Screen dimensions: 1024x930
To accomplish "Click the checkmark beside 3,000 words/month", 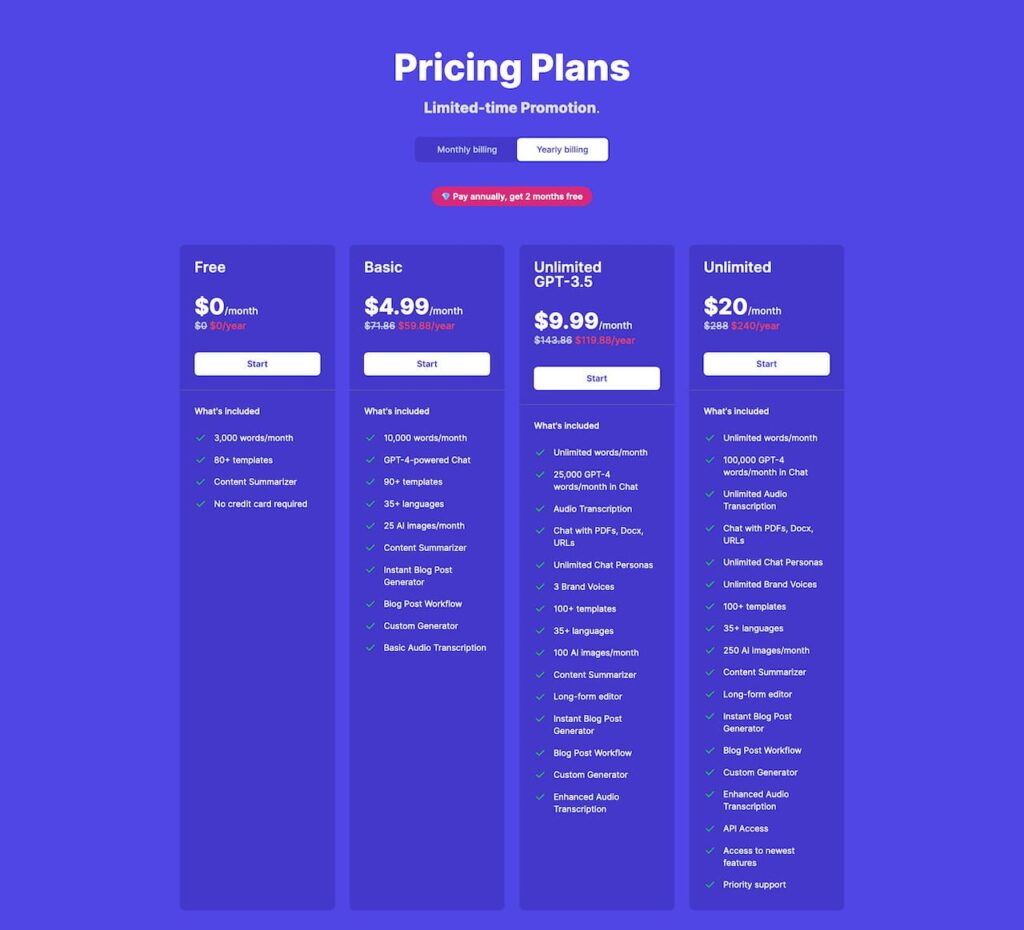I will 203,437.
